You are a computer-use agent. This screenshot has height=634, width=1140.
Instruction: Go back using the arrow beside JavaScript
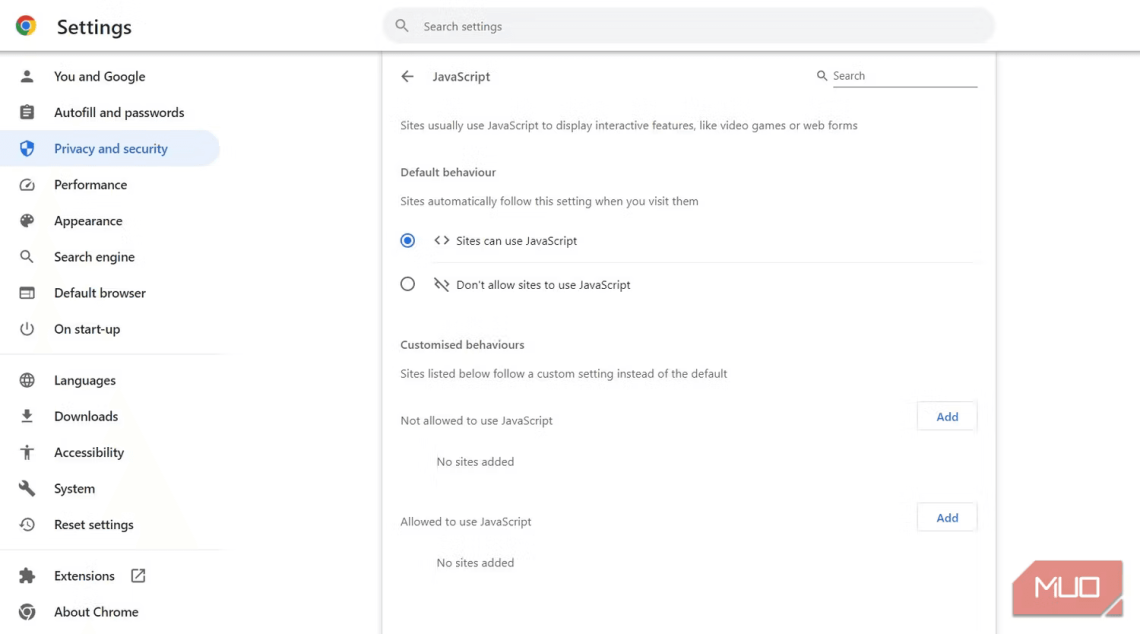pyautogui.click(x=407, y=76)
